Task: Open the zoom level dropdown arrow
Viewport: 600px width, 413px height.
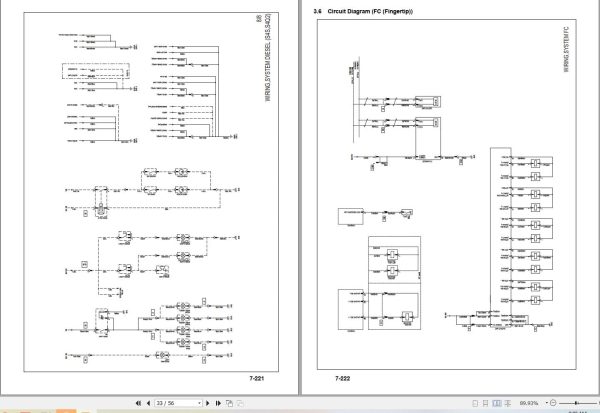Action: 546,403
